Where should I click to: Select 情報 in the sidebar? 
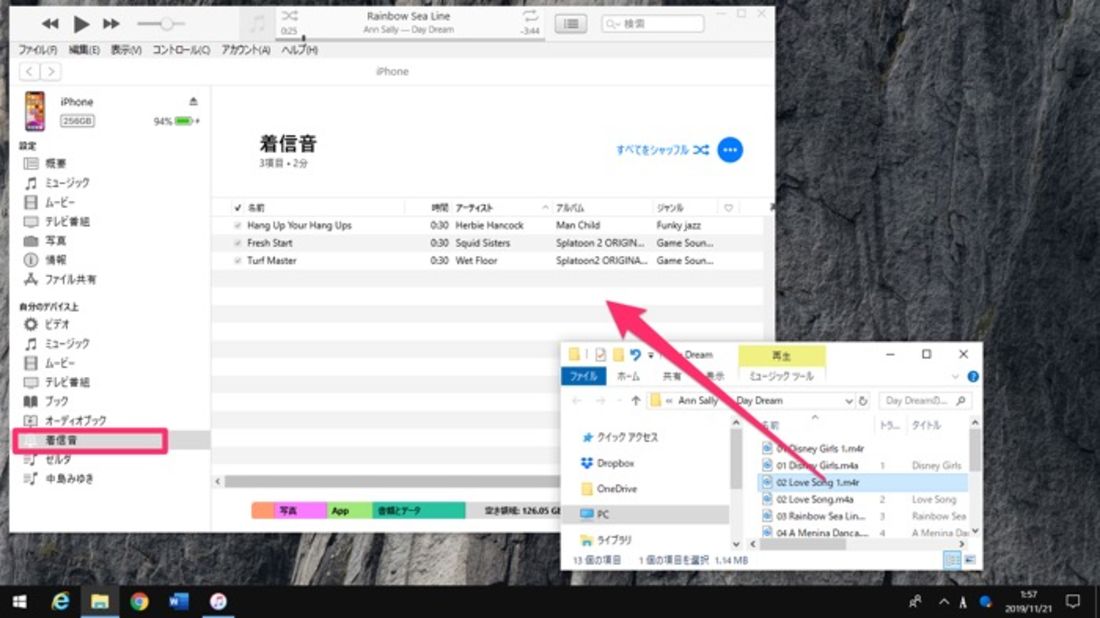pos(55,260)
